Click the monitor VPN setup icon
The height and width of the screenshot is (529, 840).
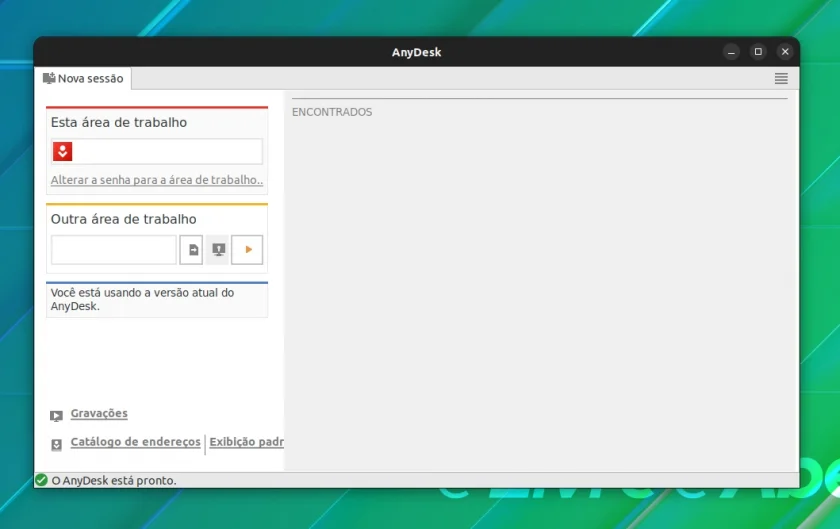(x=218, y=250)
